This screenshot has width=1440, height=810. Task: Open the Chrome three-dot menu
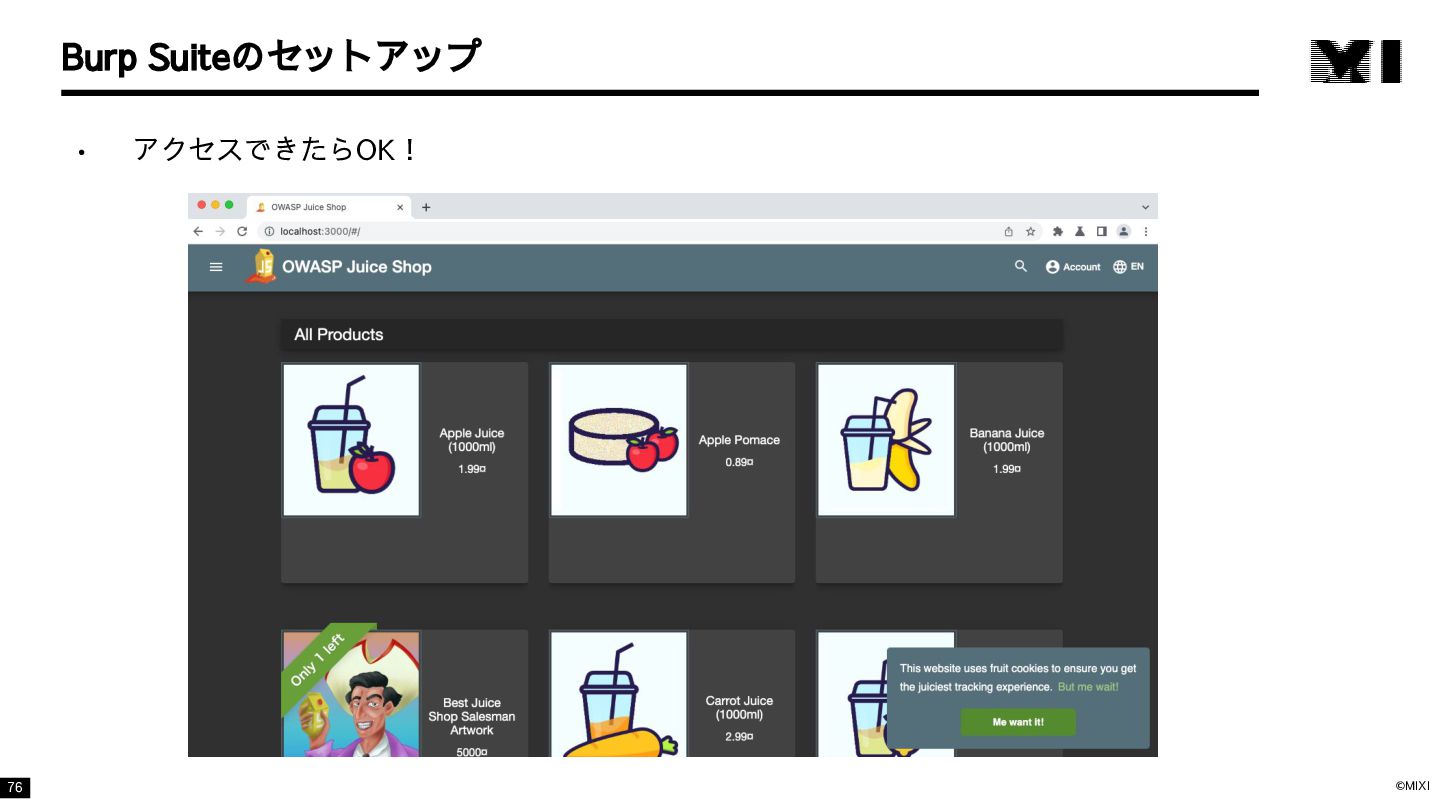pos(1146,231)
